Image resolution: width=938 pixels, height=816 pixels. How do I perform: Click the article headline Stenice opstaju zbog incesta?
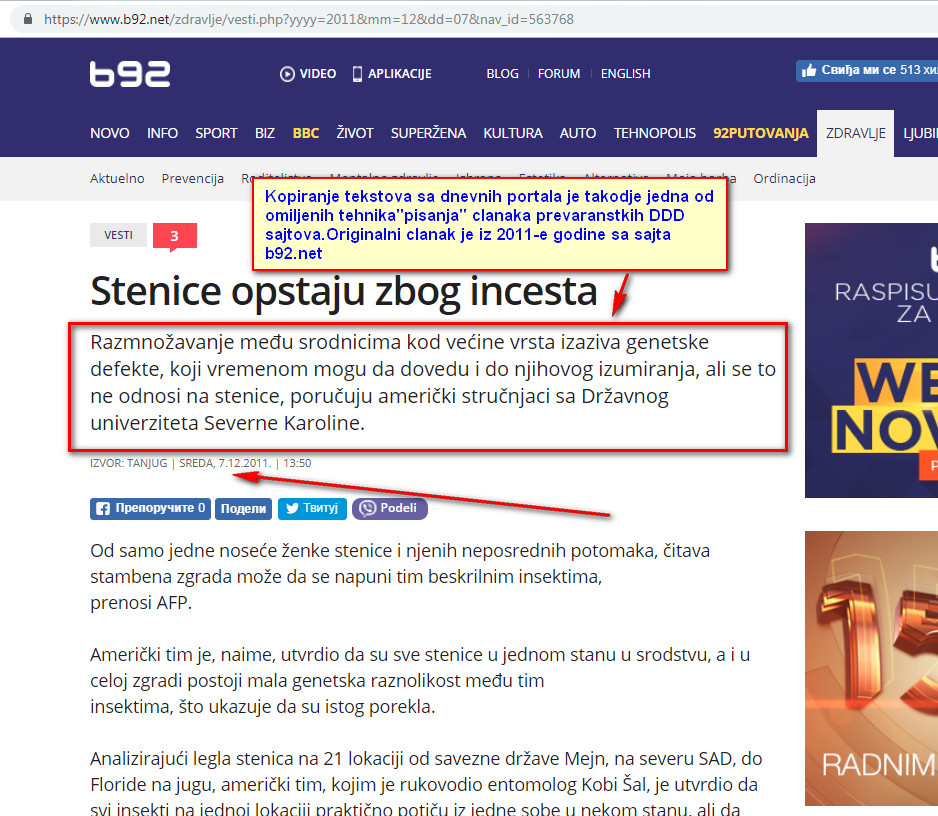point(343,292)
